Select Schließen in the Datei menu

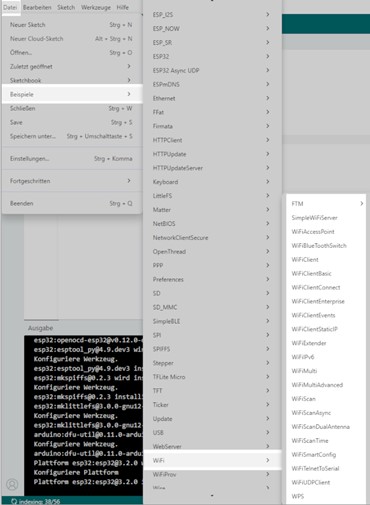(x=72, y=108)
